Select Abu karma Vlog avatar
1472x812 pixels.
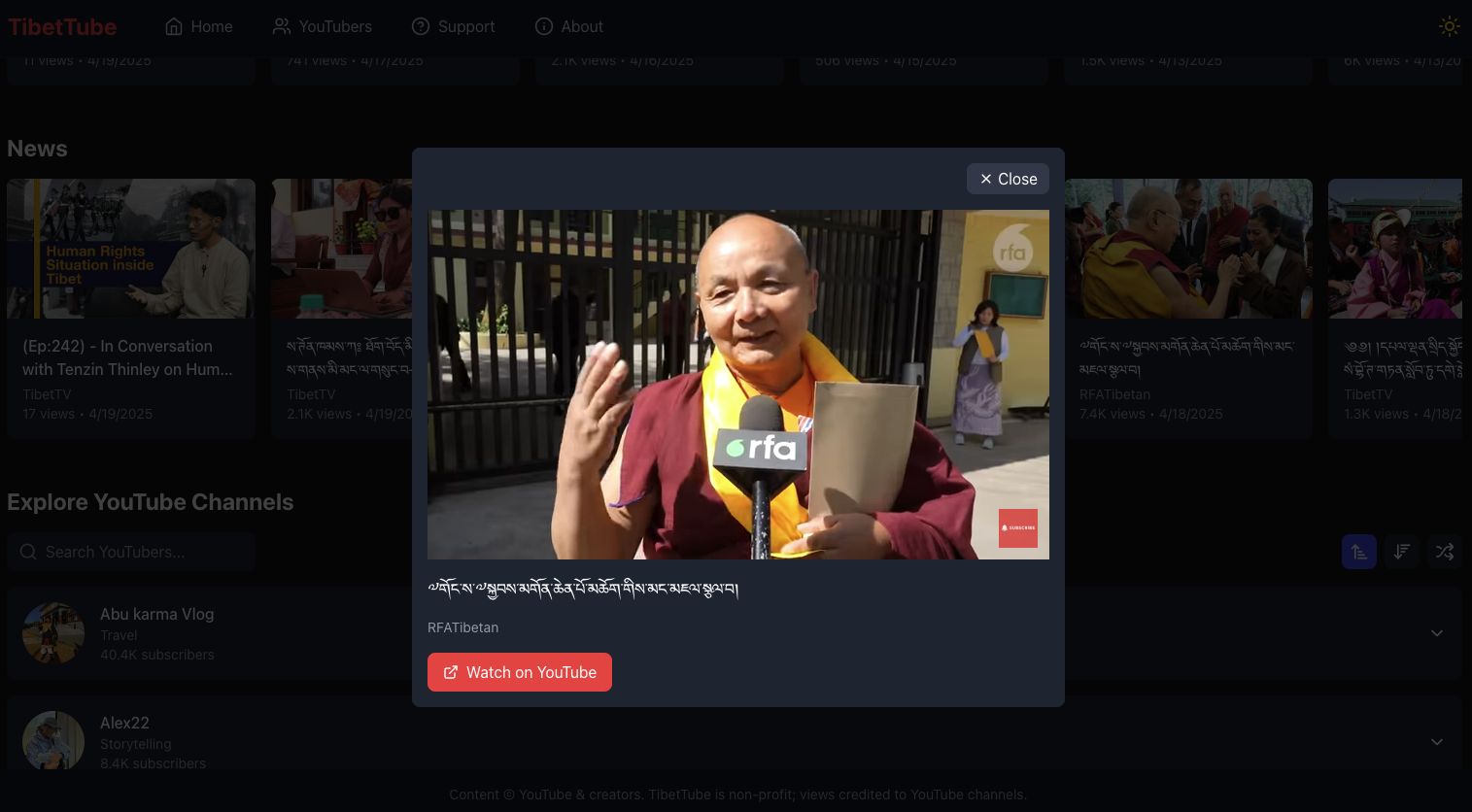[x=53, y=633]
